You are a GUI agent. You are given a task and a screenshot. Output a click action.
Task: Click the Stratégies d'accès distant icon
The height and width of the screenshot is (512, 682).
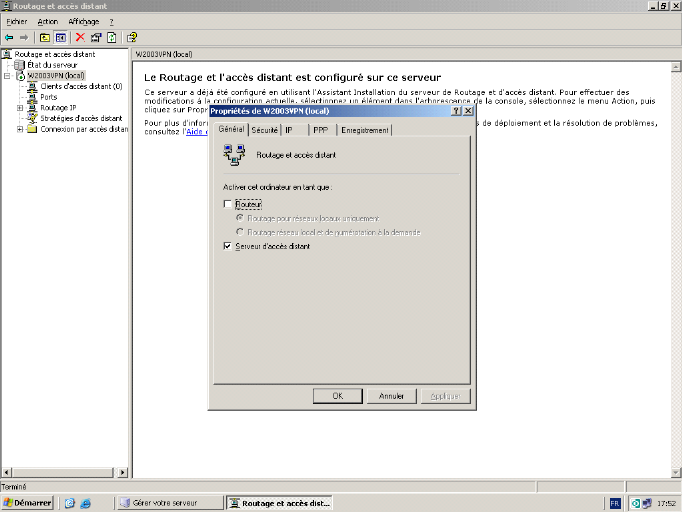point(33,118)
